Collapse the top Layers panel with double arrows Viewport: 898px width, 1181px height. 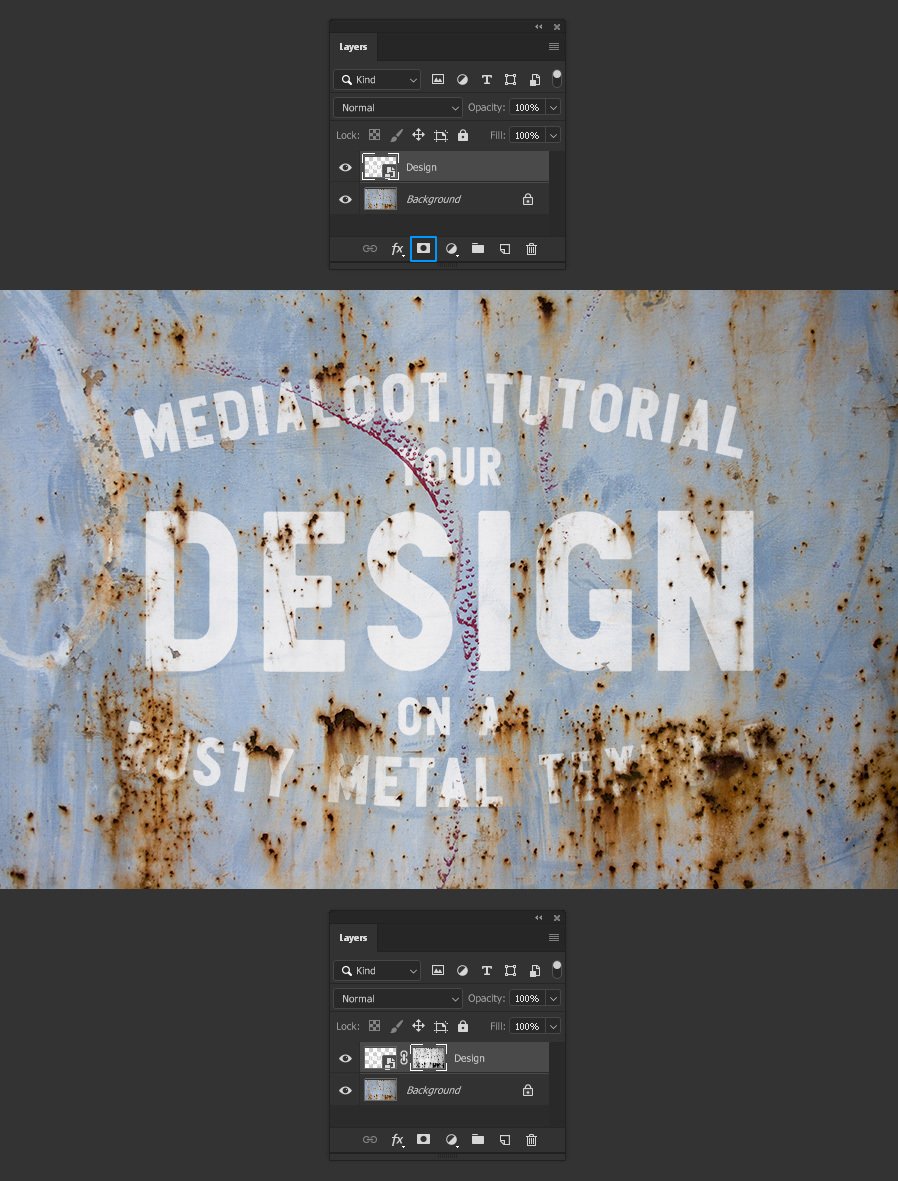pyautogui.click(x=539, y=27)
